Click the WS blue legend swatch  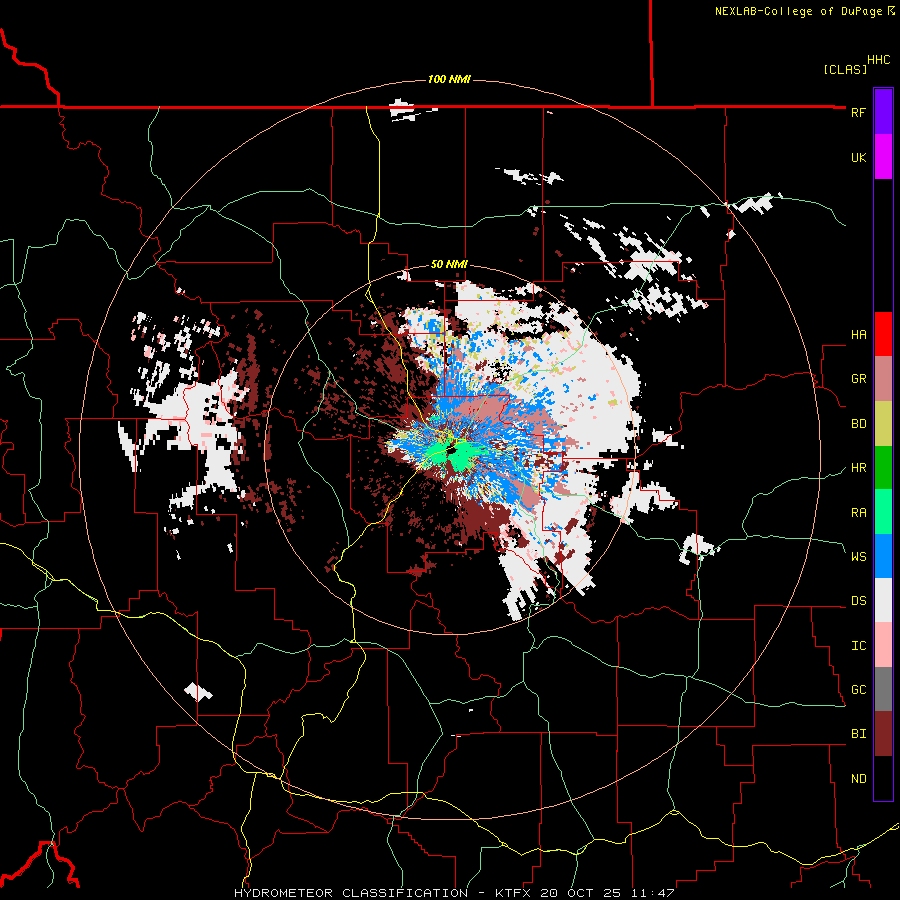click(883, 556)
